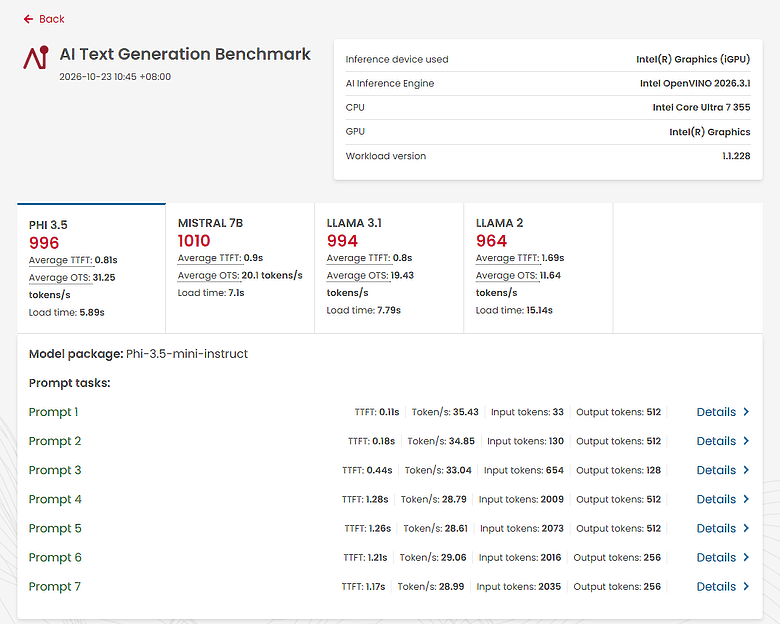This screenshot has width=780, height=624.
Task: Switch to the LLAMA 2 tab
Action: pos(538,268)
